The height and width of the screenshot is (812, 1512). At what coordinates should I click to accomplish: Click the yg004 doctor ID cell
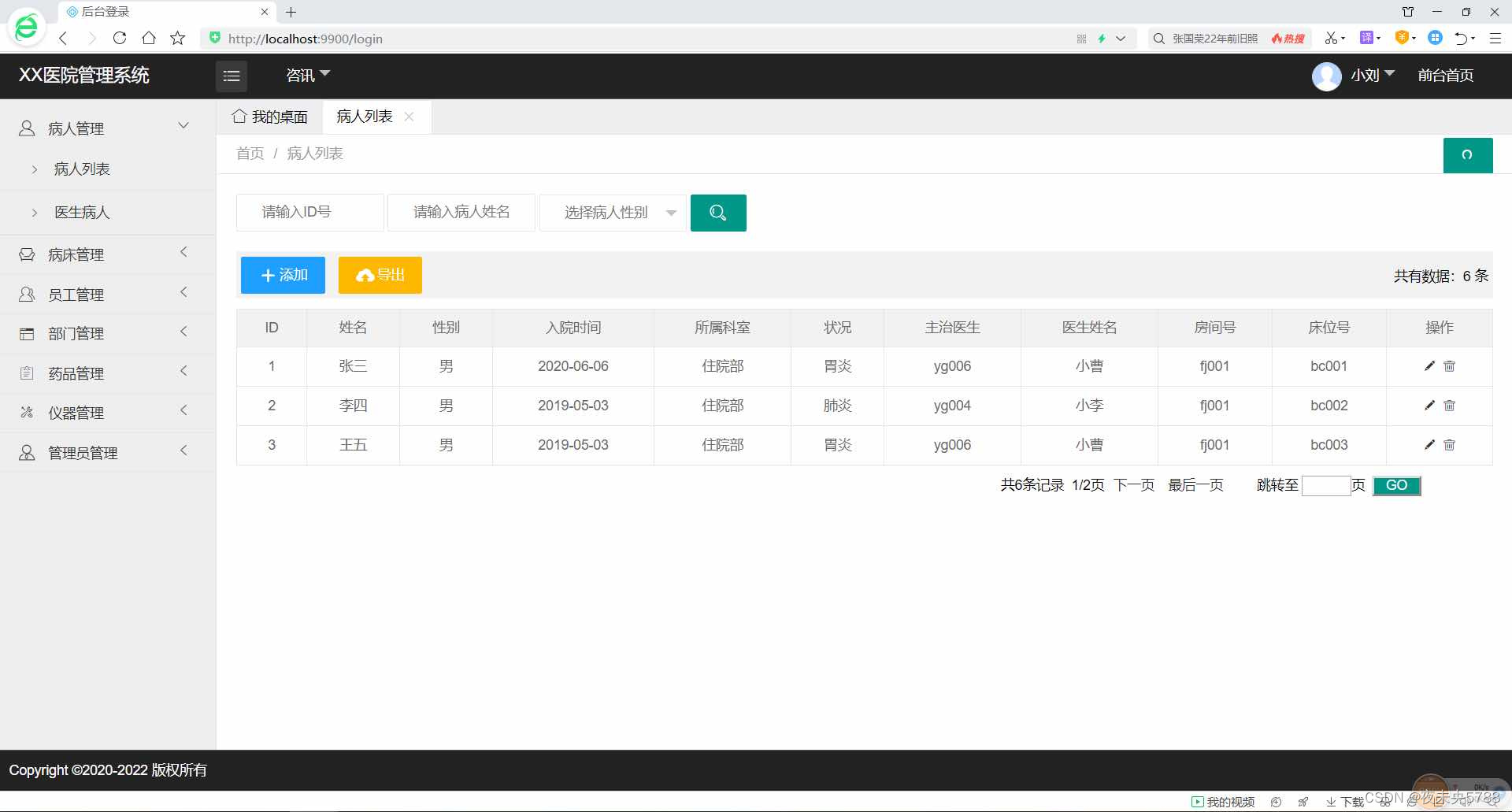[x=952, y=406]
